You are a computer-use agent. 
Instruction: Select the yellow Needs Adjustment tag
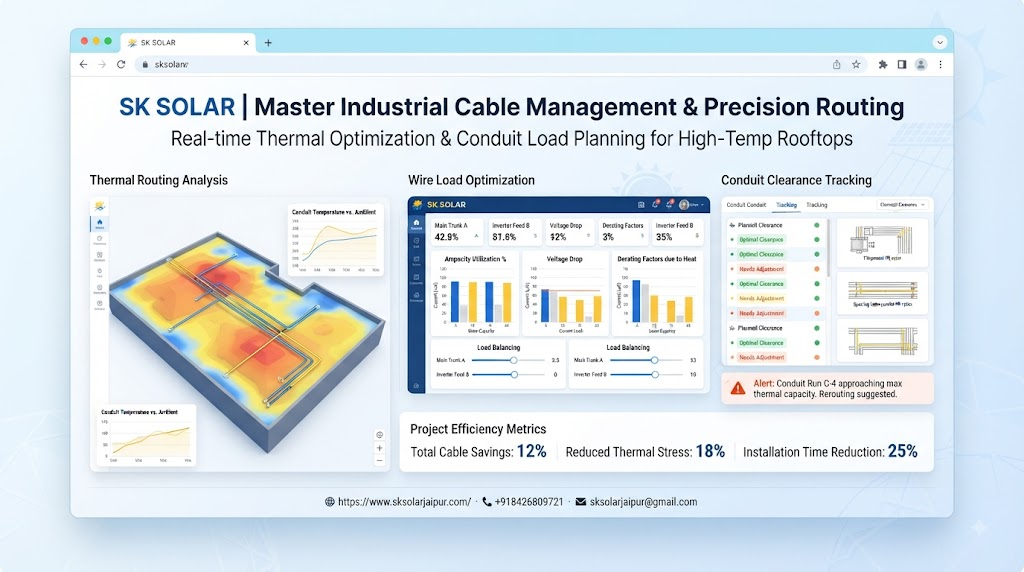tap(761, 298)
